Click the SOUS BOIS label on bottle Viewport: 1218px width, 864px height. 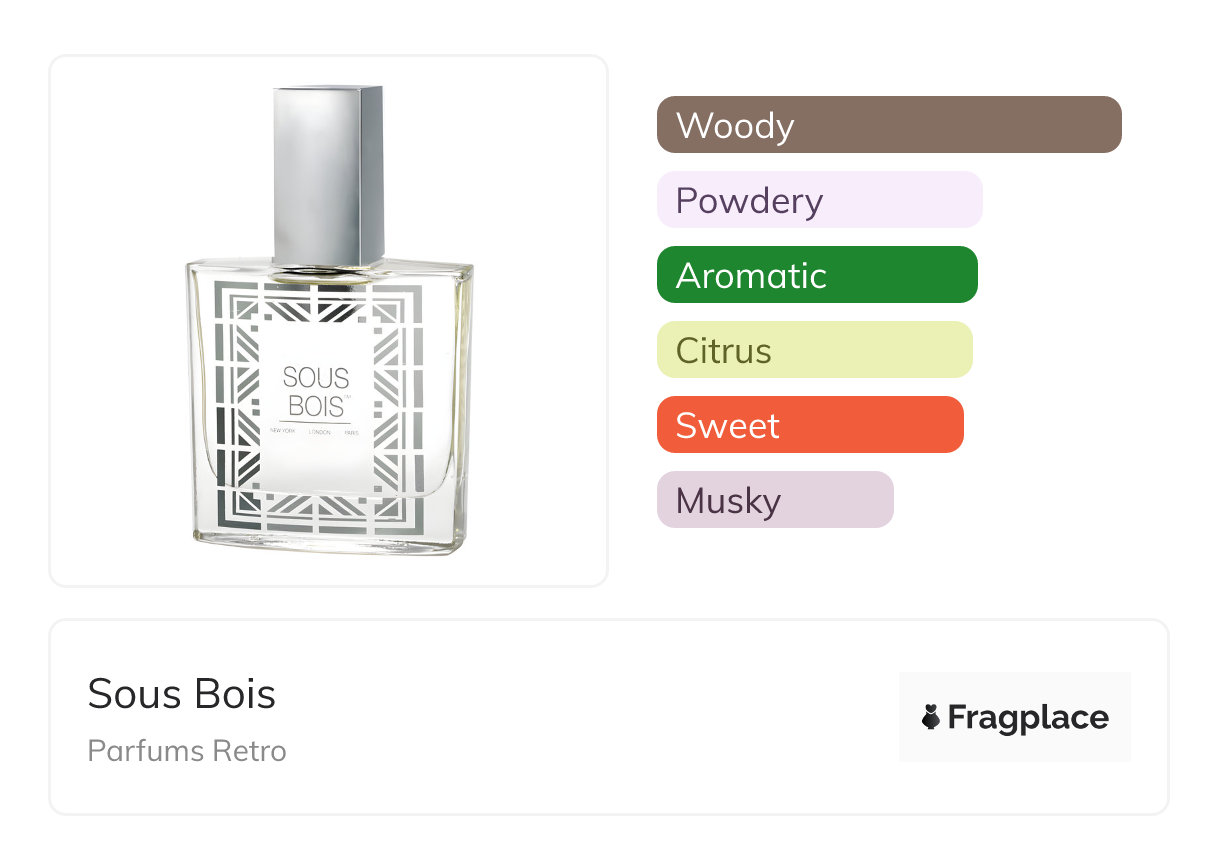tap(316, 391)
